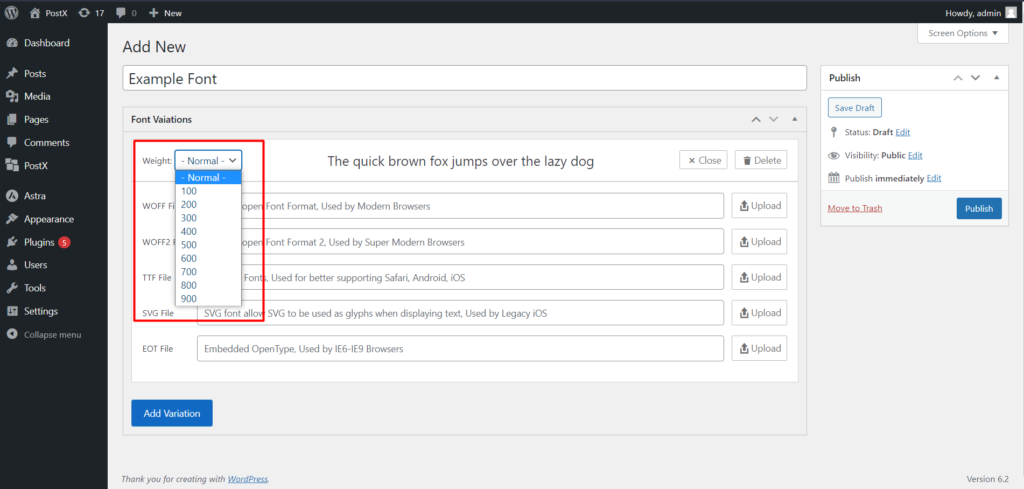Click the WOFF2 file input field
Screen dimensions: 1024x489
460,242
